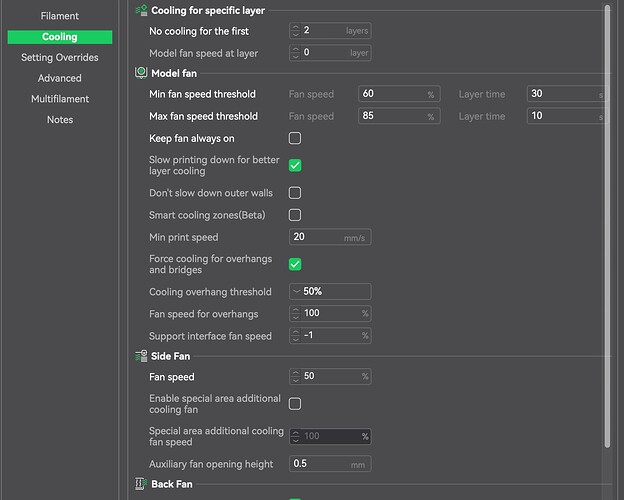The height and width of the screenshot is (500, 624).
Task: Click the Min print speed input field
Action: click(330, 238)
